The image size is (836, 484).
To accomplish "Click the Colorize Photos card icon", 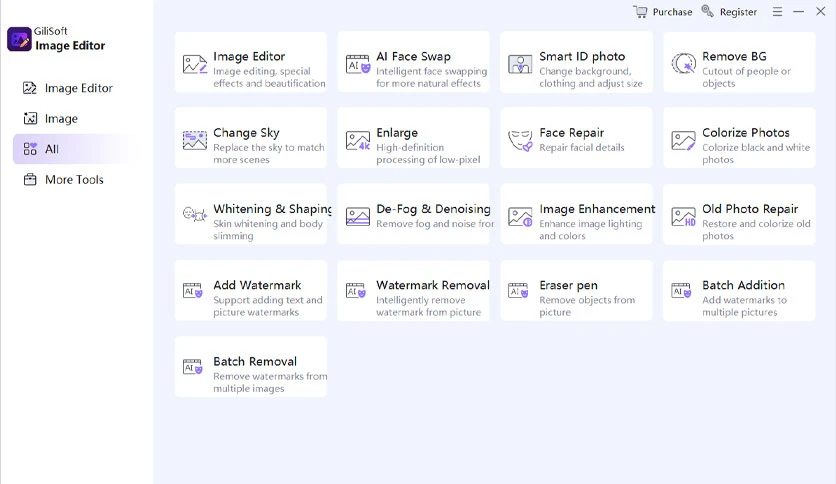I will tap(684, 140).
